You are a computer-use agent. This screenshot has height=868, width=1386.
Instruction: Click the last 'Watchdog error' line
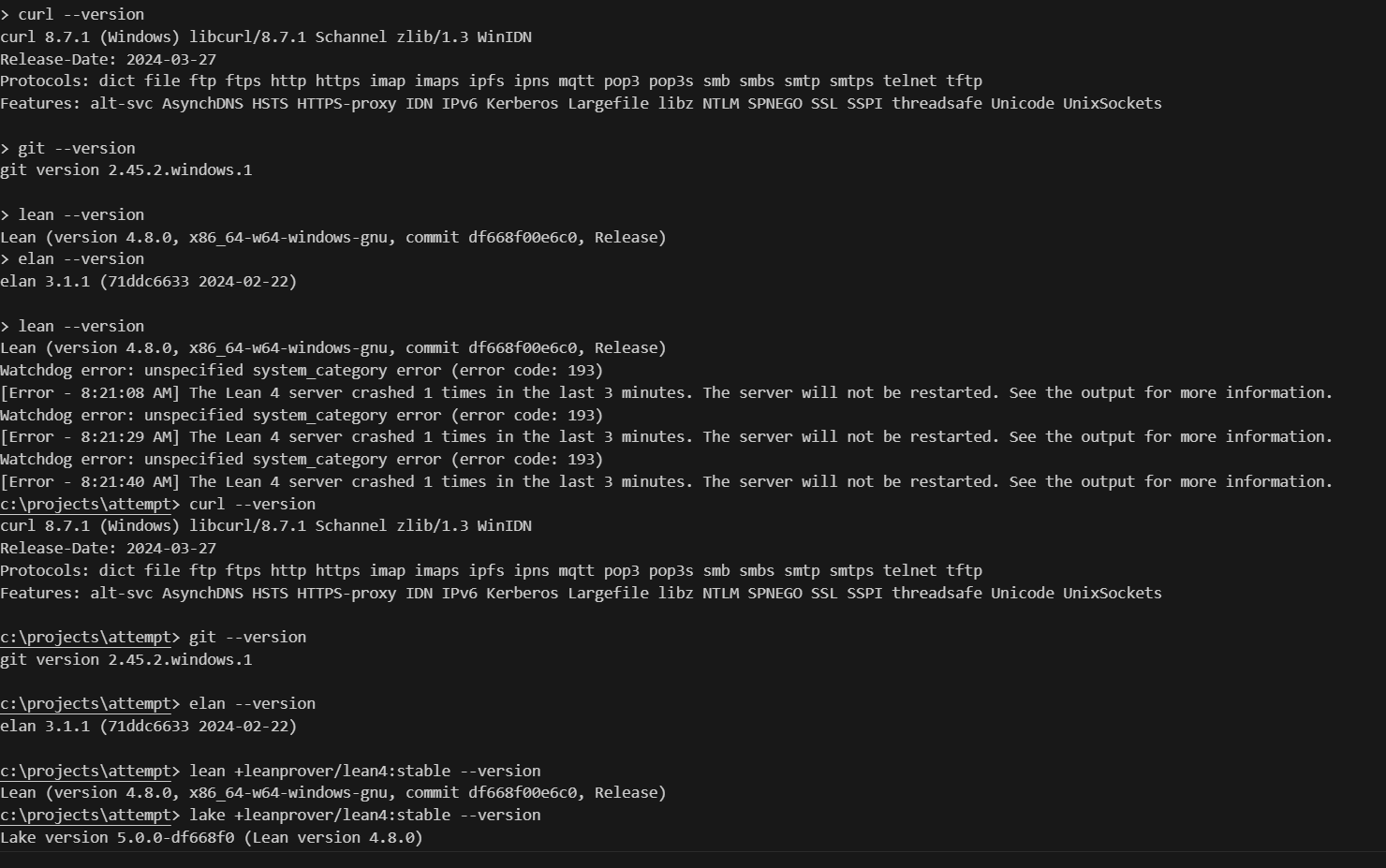coord(302,459)
